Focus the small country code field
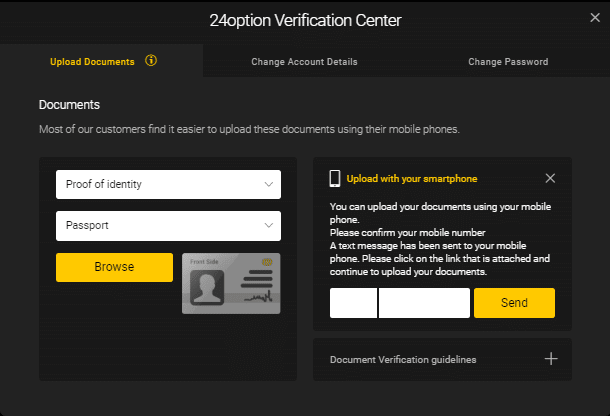 point(353,303)
